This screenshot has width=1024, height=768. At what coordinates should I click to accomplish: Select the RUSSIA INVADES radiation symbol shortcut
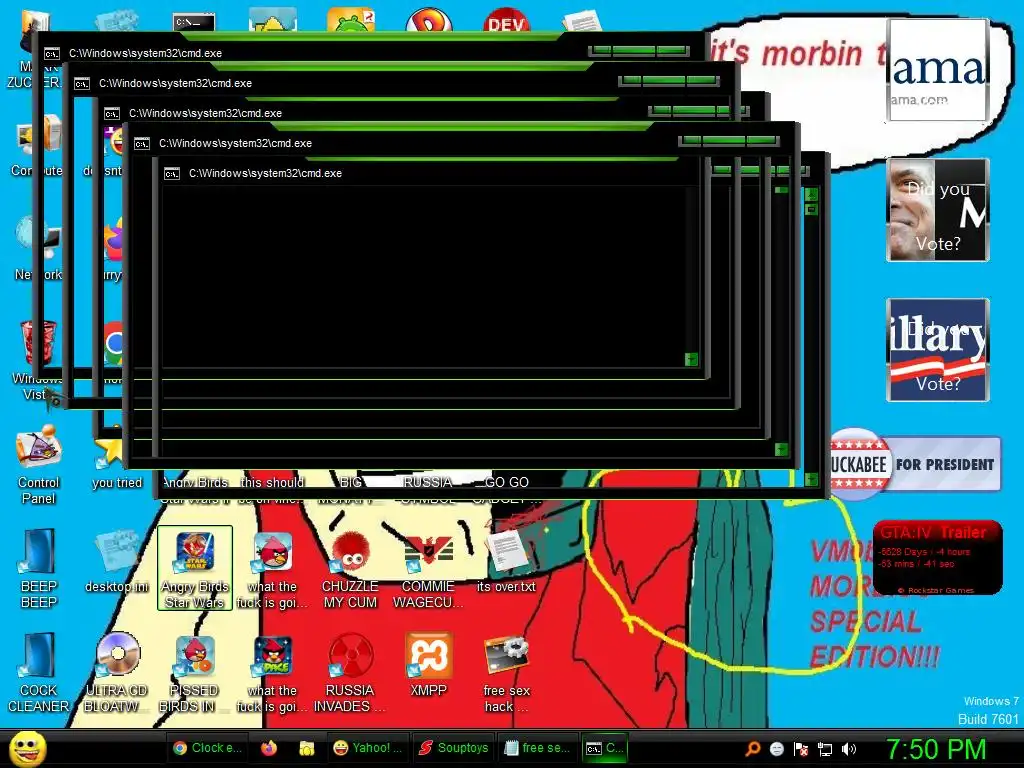(351, 673)
